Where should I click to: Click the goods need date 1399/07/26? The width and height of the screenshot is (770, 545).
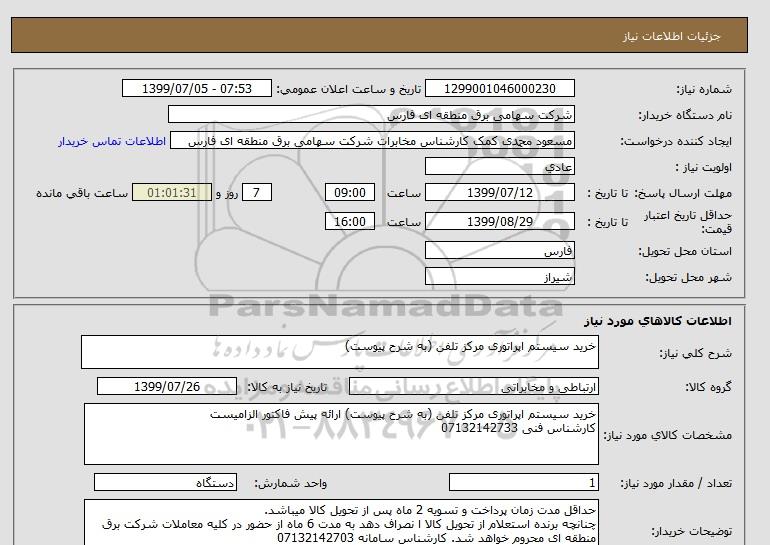point(167,386)
